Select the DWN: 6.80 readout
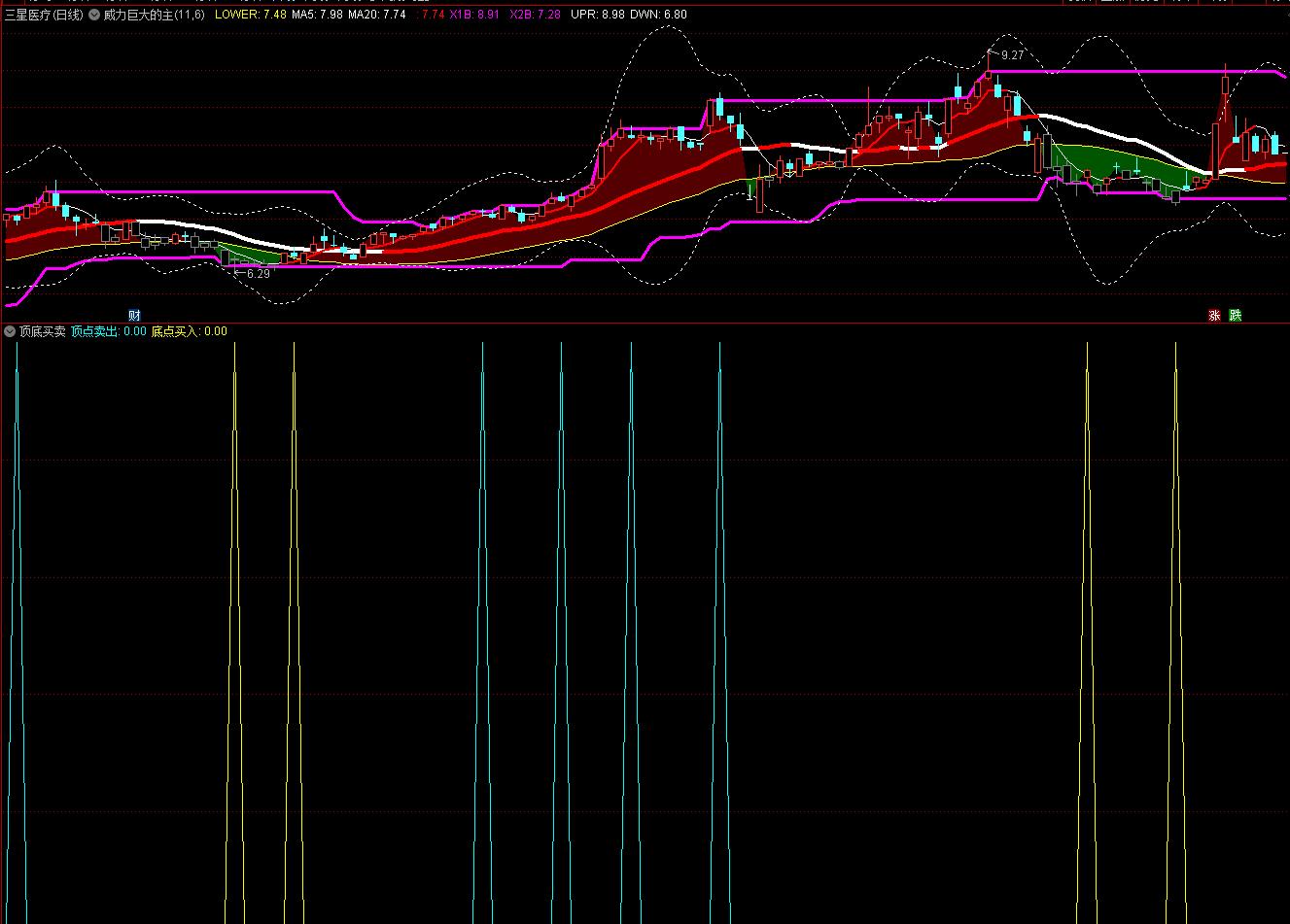 (x=658, y=15)
